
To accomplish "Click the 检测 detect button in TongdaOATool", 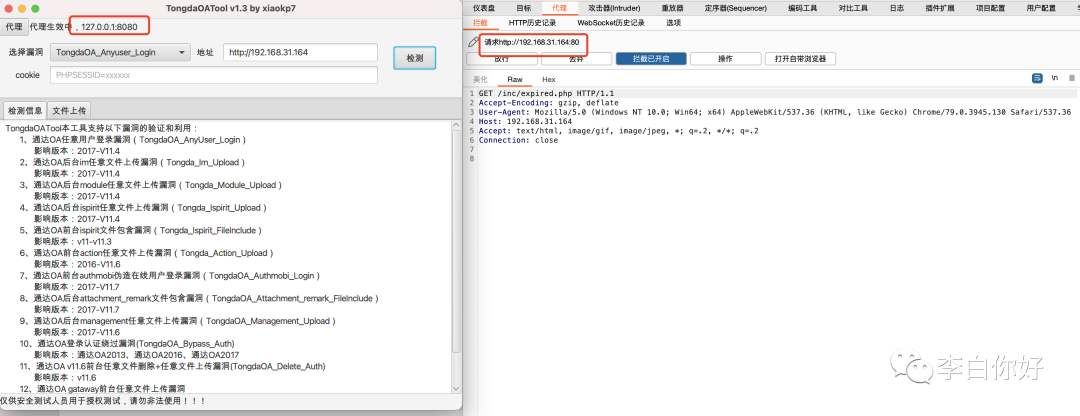I will pos(415,59).
